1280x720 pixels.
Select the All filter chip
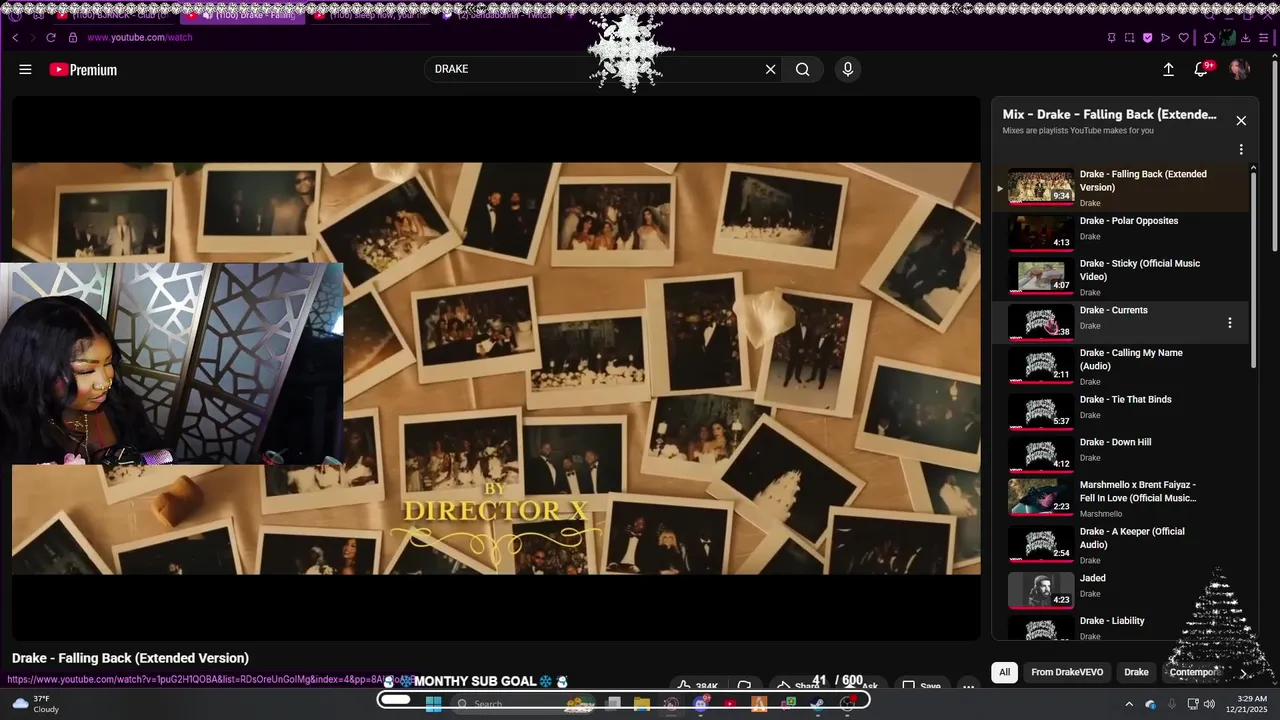[1004, 672]
